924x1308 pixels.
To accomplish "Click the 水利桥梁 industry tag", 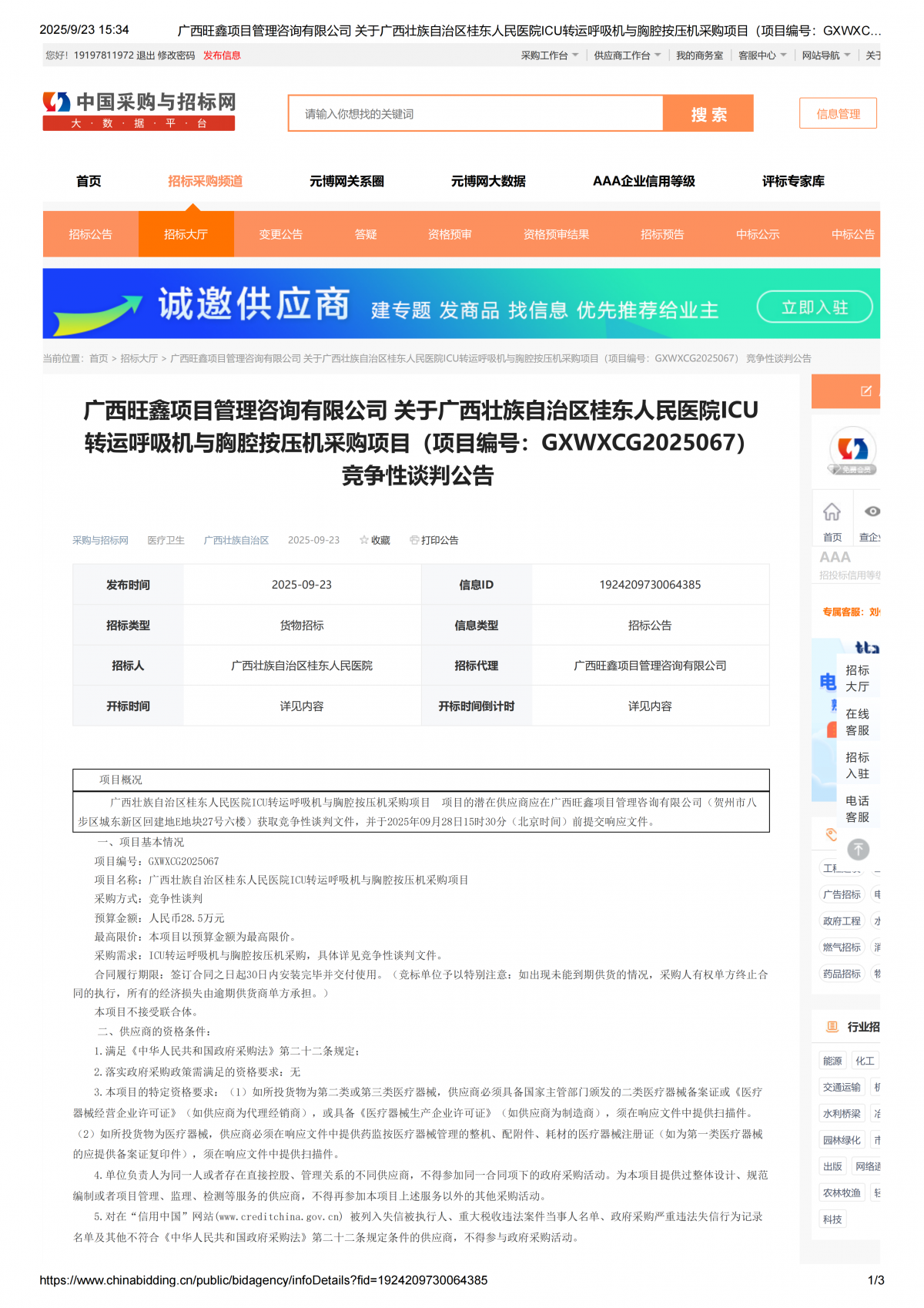I will (x=842, y=1113).
